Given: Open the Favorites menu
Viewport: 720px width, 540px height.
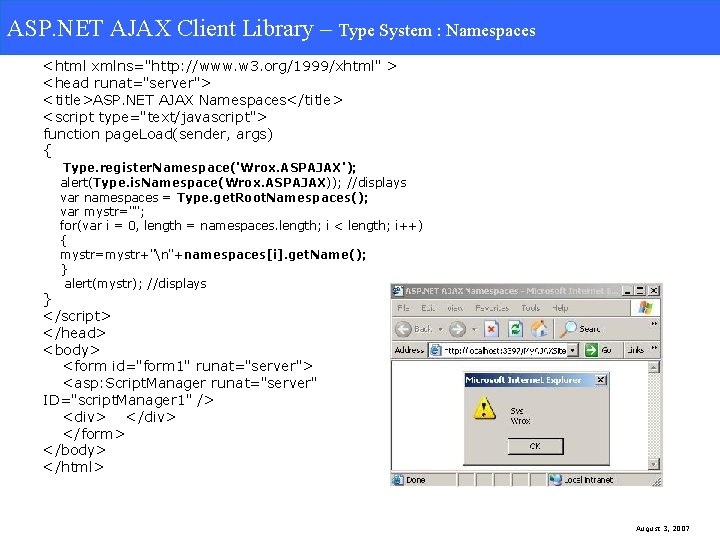Looking at the screenshot, I should pyautogui.click(x=492, y=308).
